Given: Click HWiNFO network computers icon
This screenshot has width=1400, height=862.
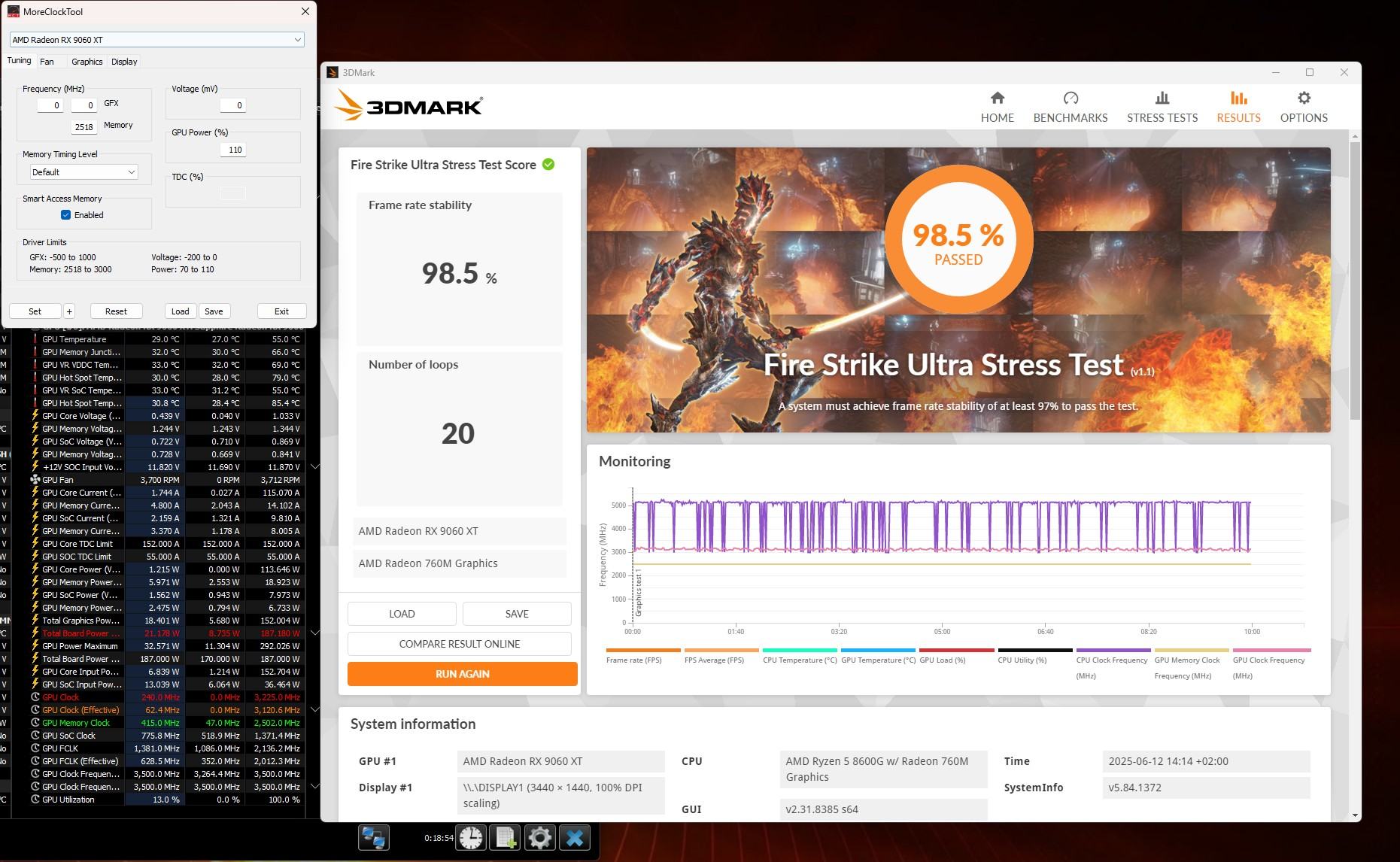Looking at the screenshot, I should click(x=374, y=837).
